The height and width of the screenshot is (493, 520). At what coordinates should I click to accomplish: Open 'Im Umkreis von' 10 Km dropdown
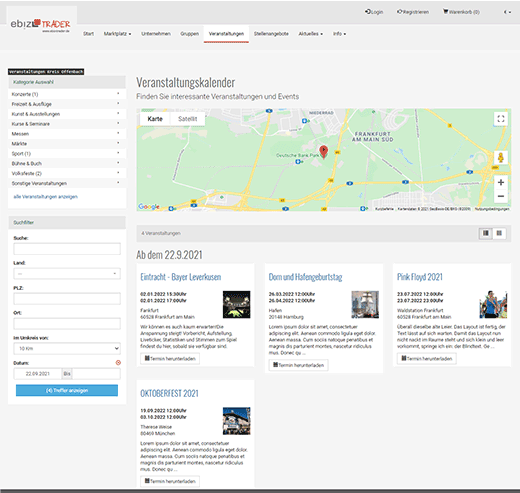(67, 349)
